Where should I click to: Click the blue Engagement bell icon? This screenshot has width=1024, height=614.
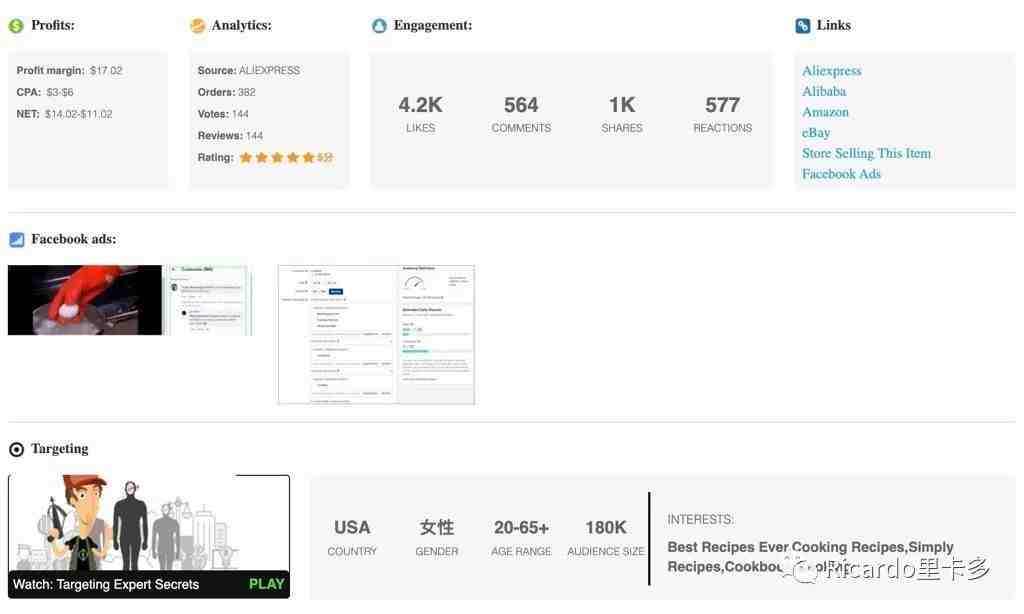(379, 25)
